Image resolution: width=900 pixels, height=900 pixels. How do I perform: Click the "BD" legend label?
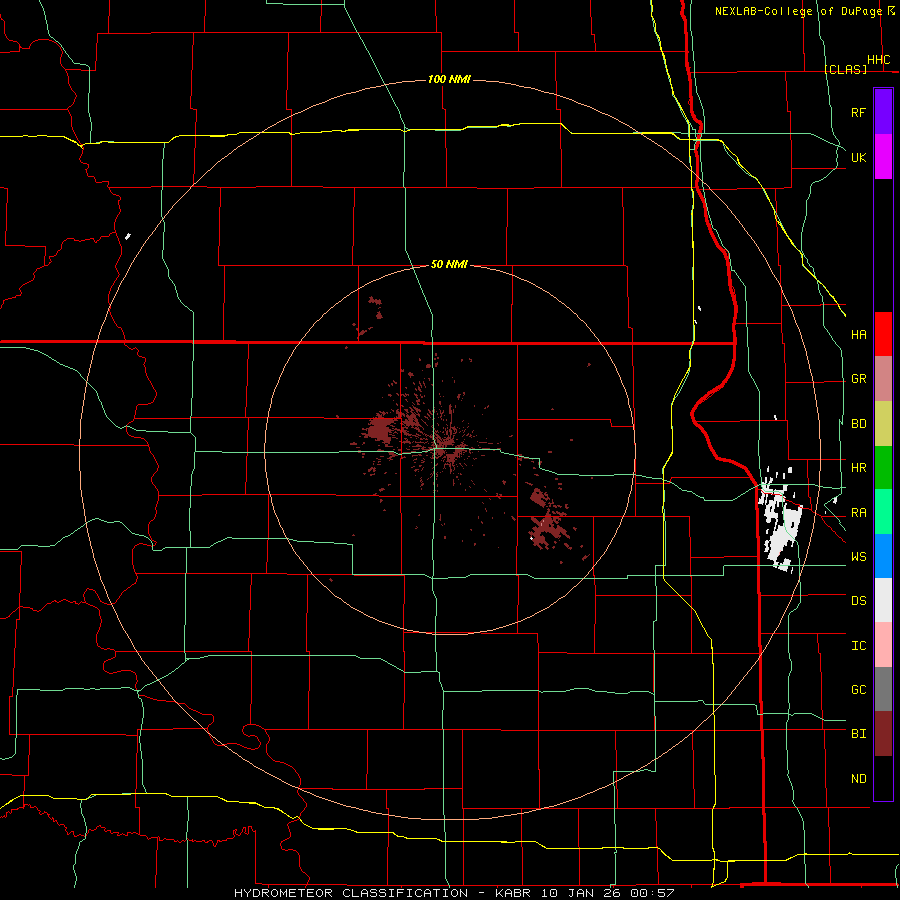859,424
